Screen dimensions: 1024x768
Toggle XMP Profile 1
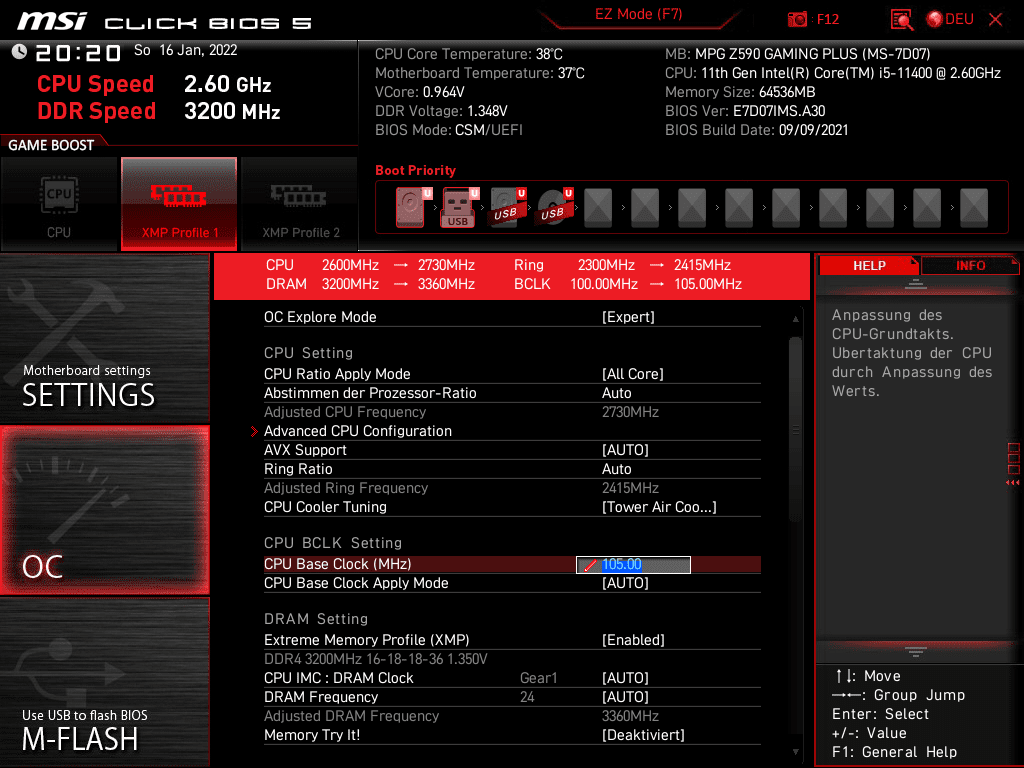pos(179,203)
